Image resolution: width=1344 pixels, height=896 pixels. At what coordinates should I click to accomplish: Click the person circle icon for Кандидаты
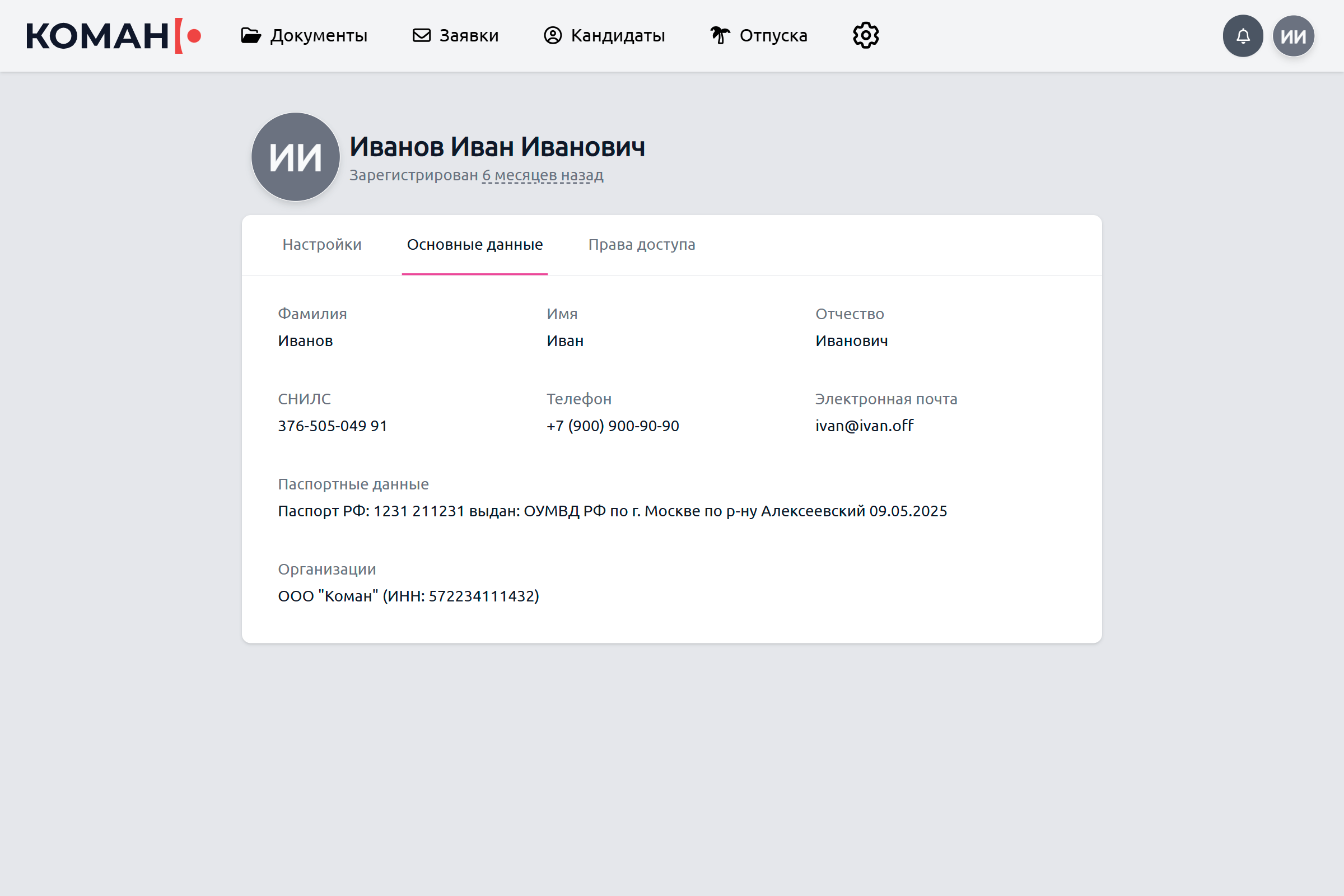tap(553, 35)
